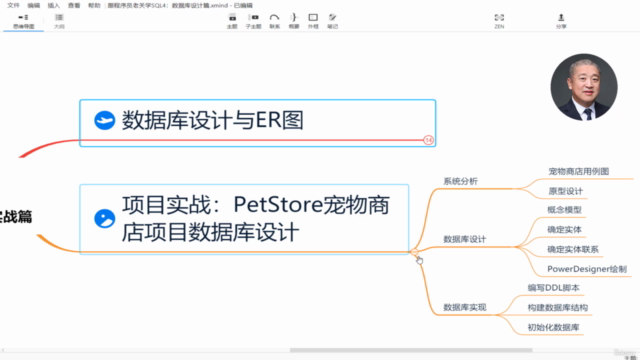The height and width of the screenshot is (360, 640).
Task: Open the 文件 menu
Action: pos(13,5)
